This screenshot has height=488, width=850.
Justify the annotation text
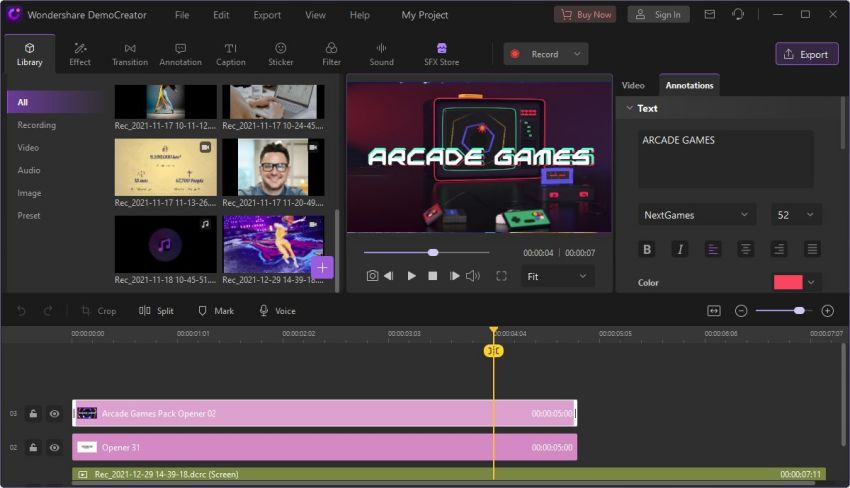coord(812,249)
